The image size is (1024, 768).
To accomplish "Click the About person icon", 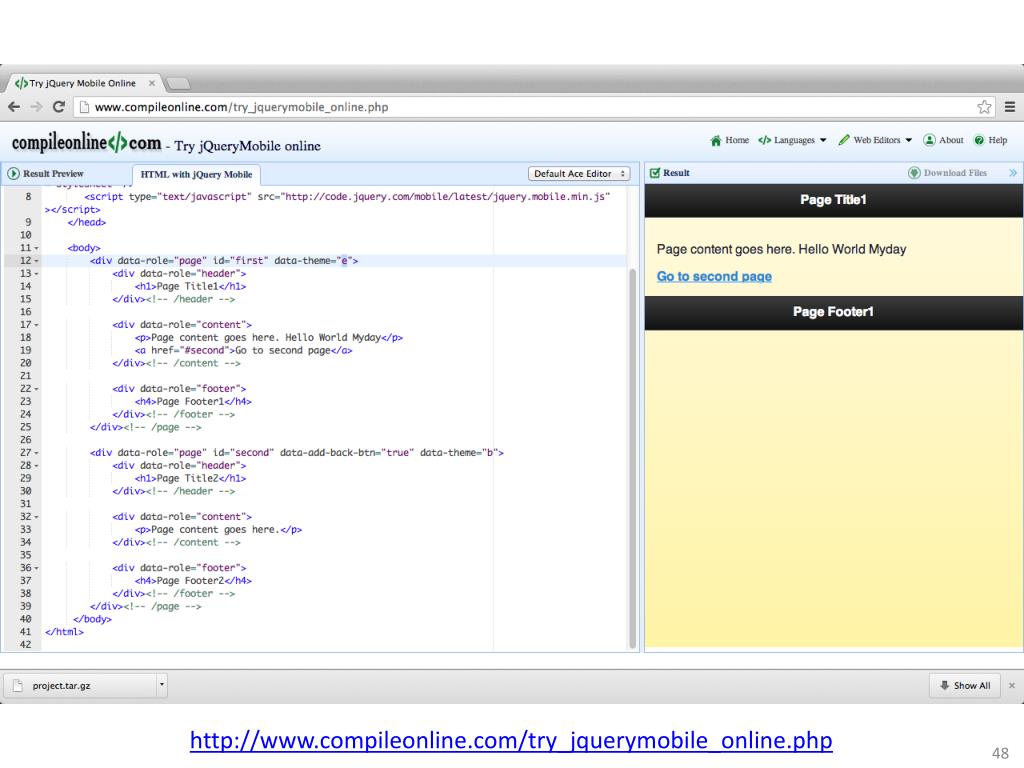I will click(929, 140).
